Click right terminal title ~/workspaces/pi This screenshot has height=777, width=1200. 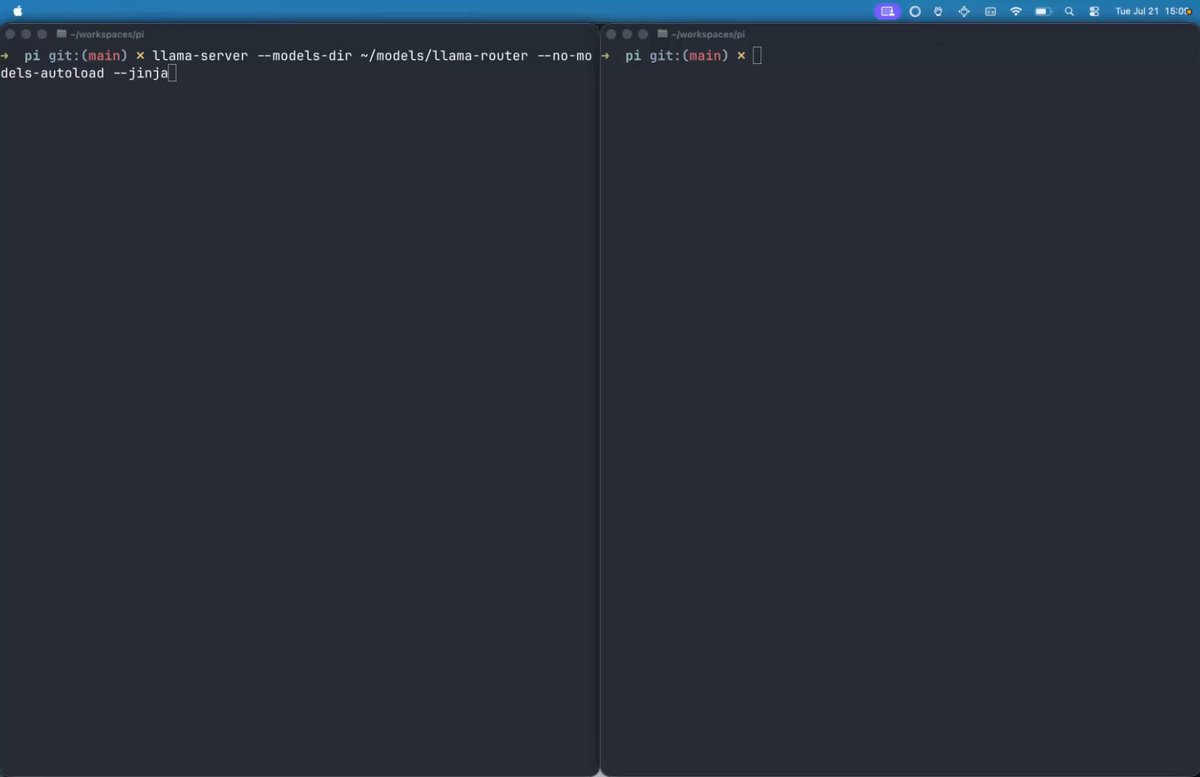click(x=707, y=34)
